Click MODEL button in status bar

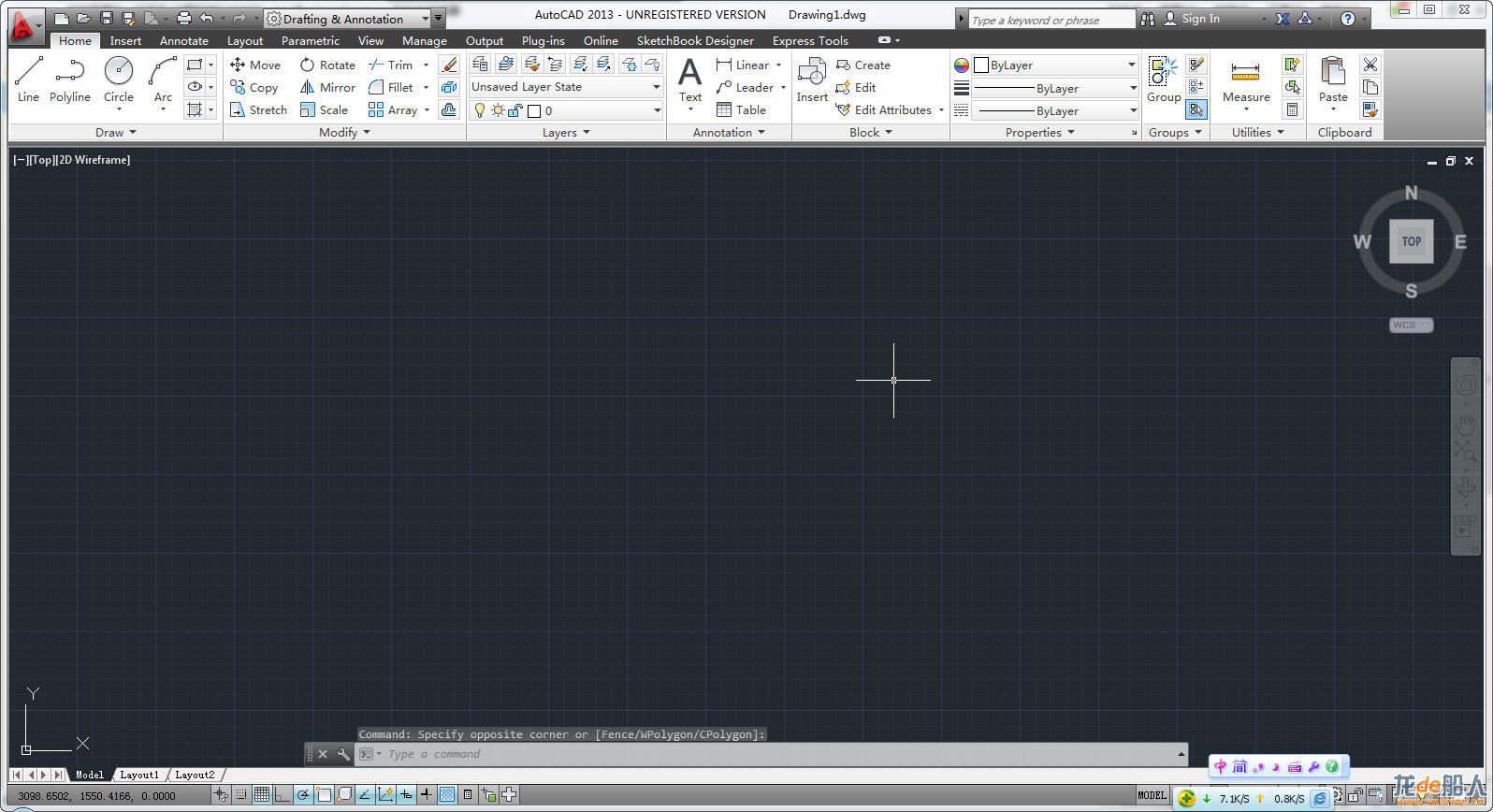tap(1152, 795)
